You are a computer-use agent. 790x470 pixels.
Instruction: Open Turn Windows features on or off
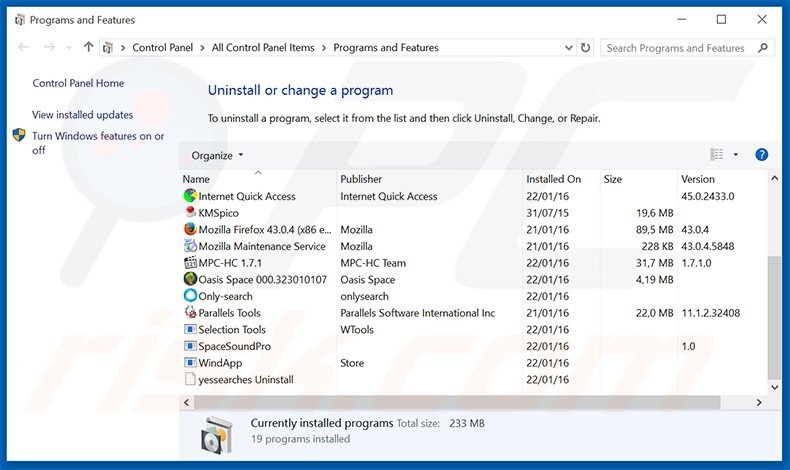coord(98,143)
